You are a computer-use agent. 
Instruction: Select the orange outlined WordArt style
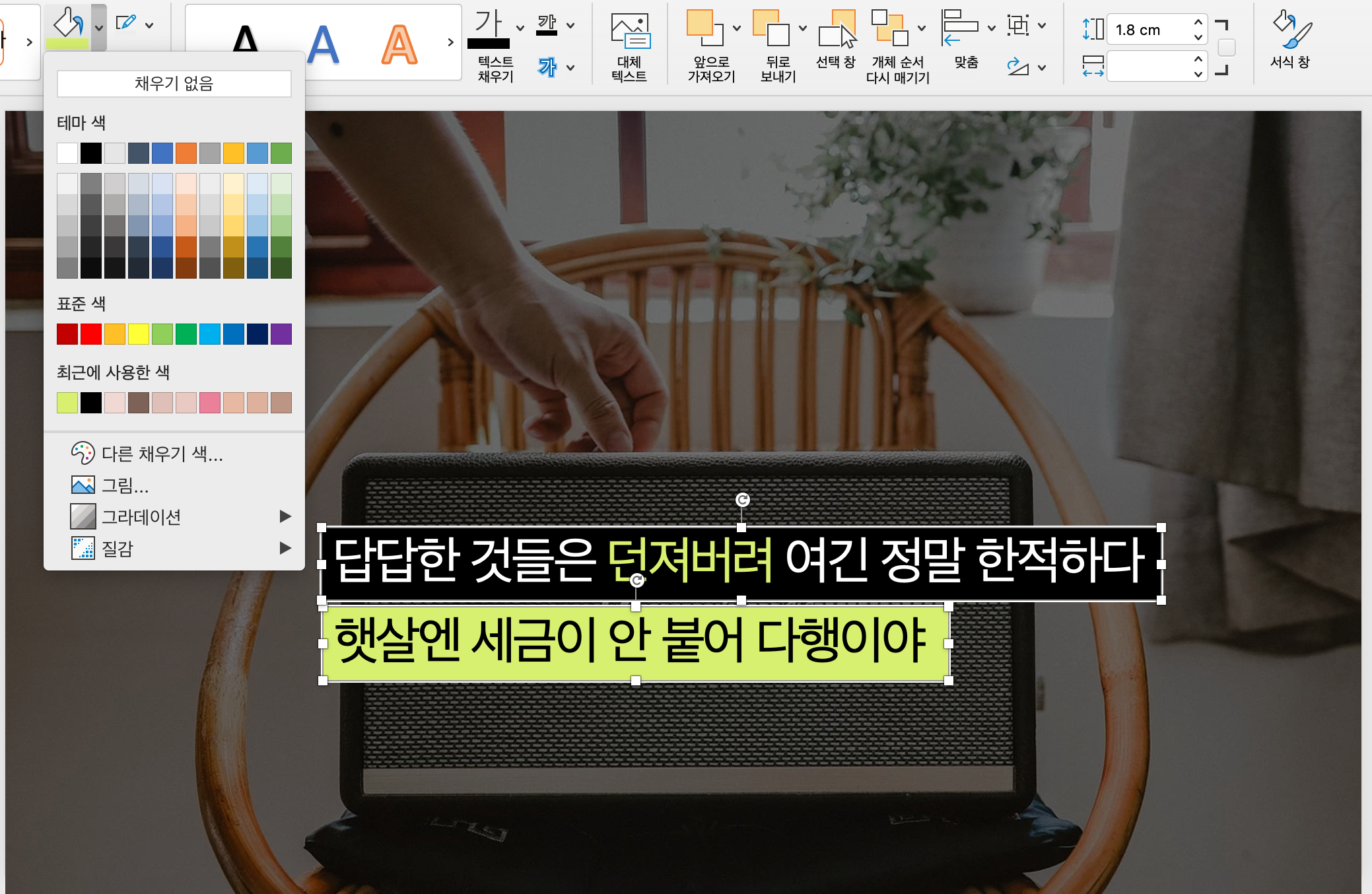399,45
